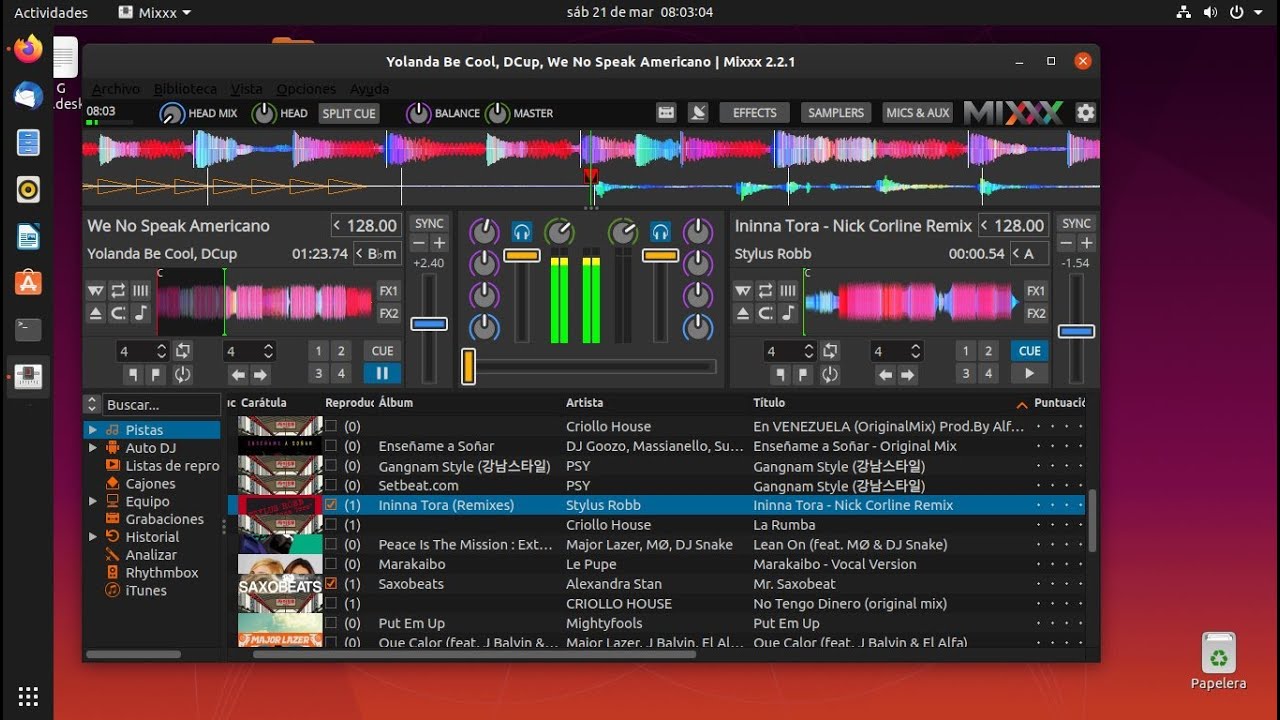1280x720 pixels.
Task: Click reloop toggle on right deck
Action: (x=830, y=375)
